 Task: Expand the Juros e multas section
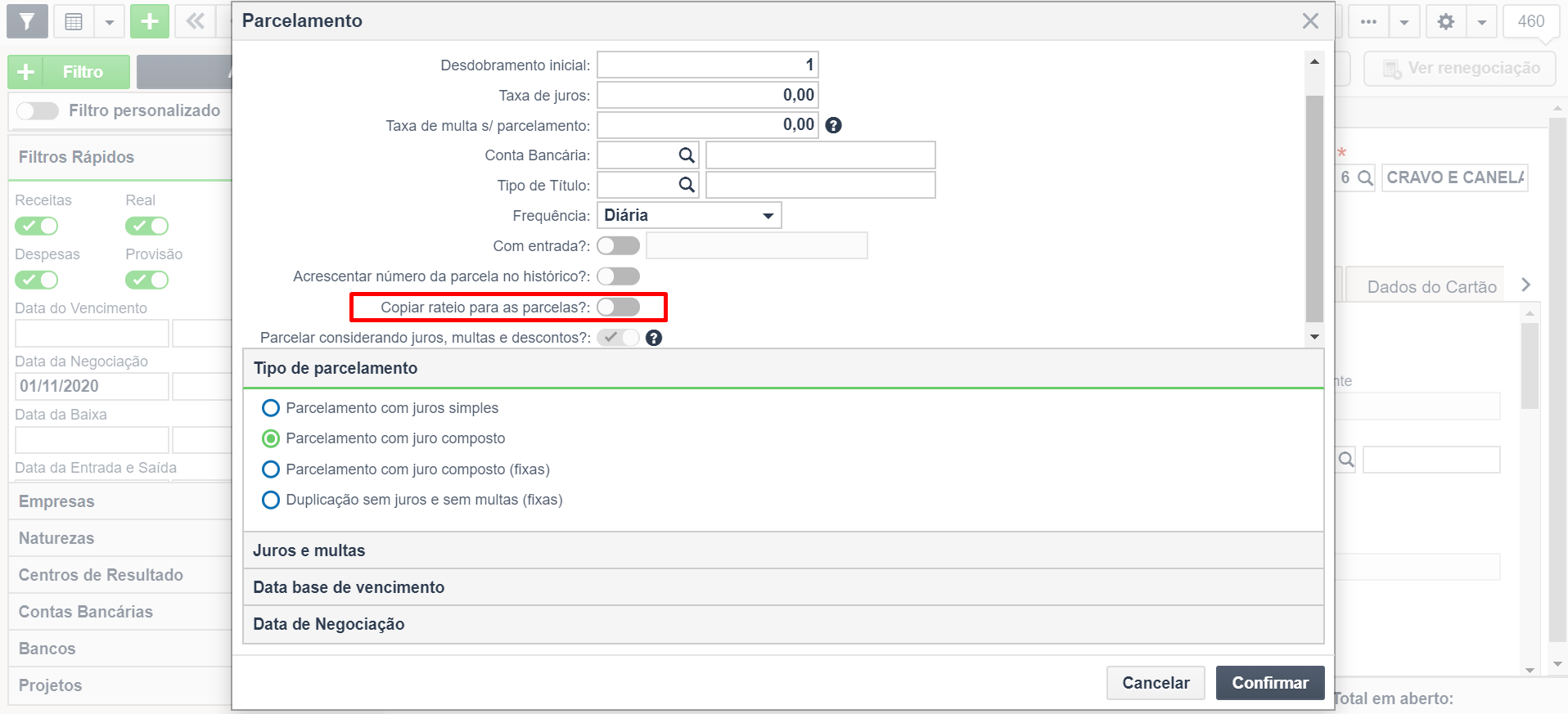783,550
